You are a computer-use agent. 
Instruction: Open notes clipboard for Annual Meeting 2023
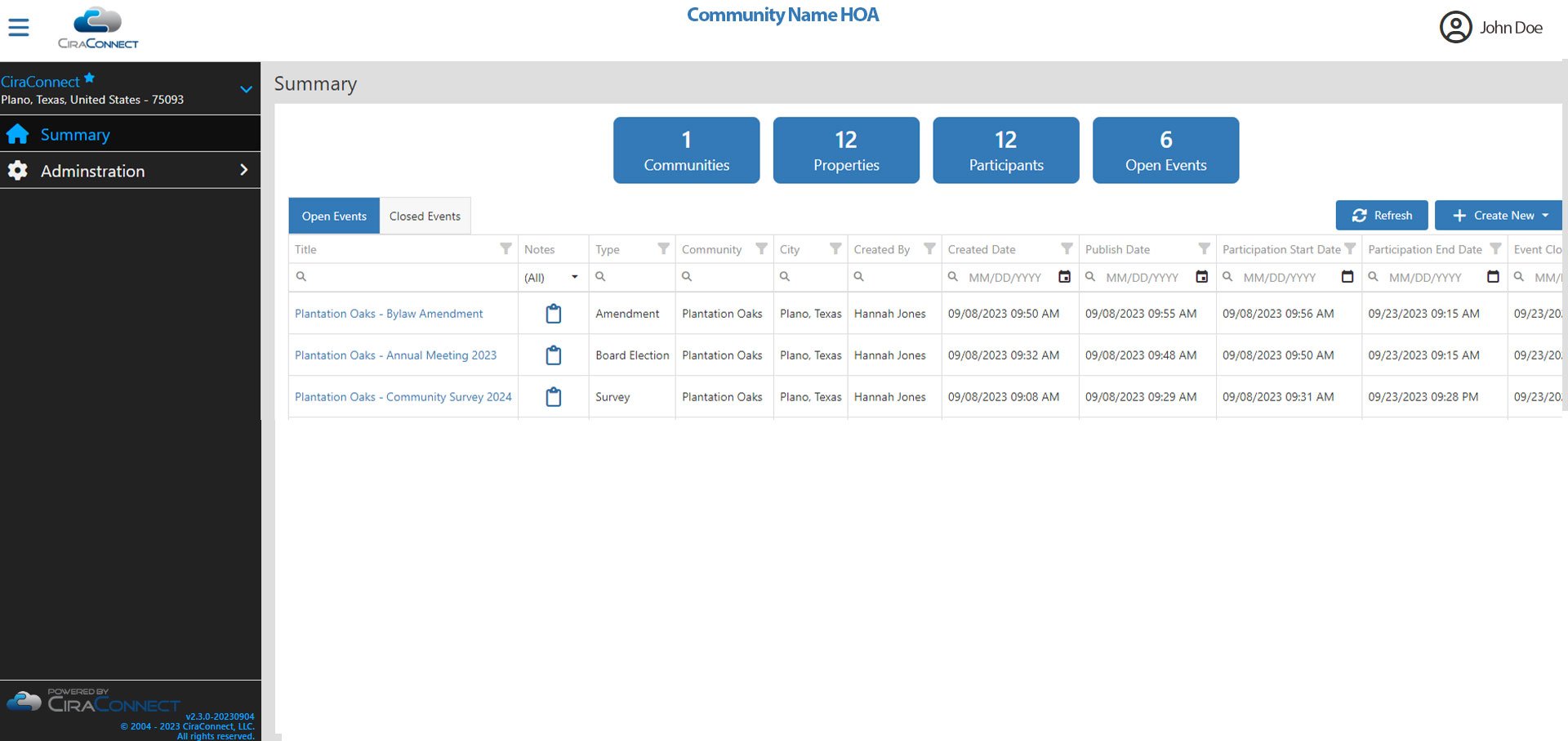[x=553, y=355]
